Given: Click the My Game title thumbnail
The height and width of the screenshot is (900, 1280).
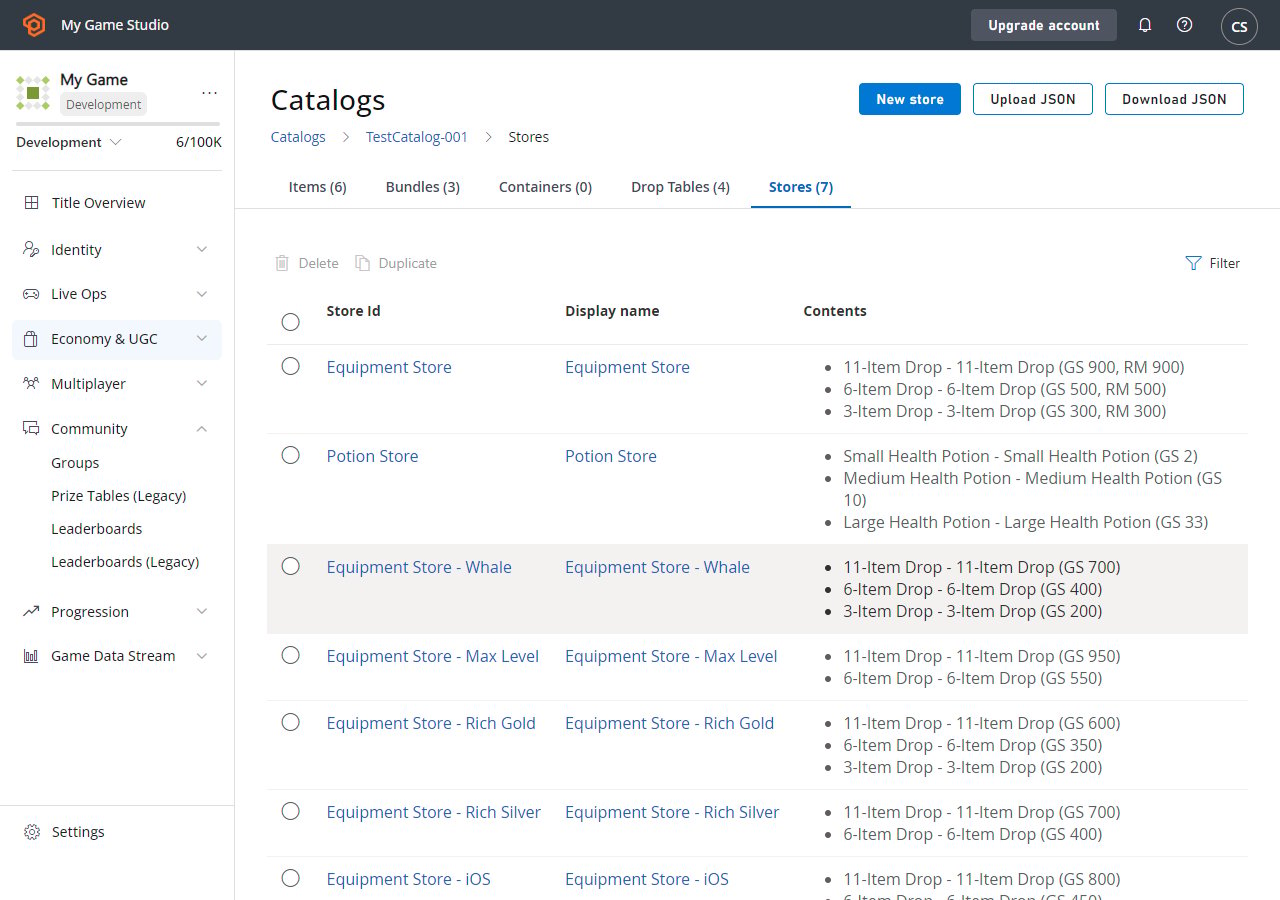Looking at the screenshot, I should click(33, 92).
